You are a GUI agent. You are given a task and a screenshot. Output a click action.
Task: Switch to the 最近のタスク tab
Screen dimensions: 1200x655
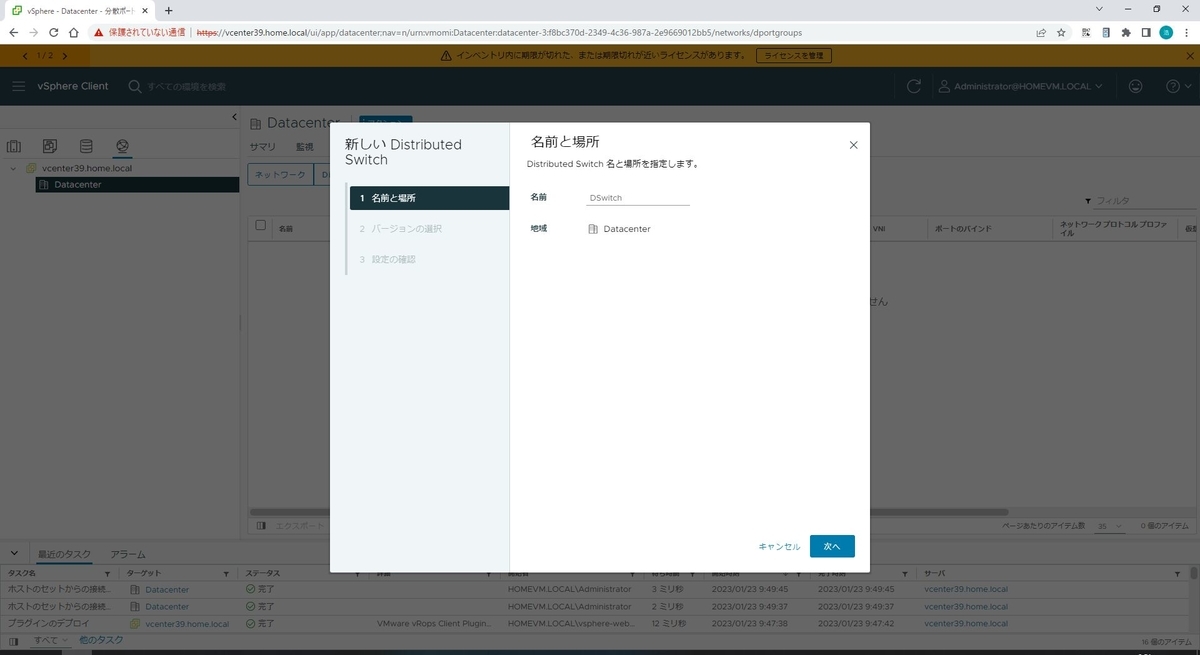point(64,554)
